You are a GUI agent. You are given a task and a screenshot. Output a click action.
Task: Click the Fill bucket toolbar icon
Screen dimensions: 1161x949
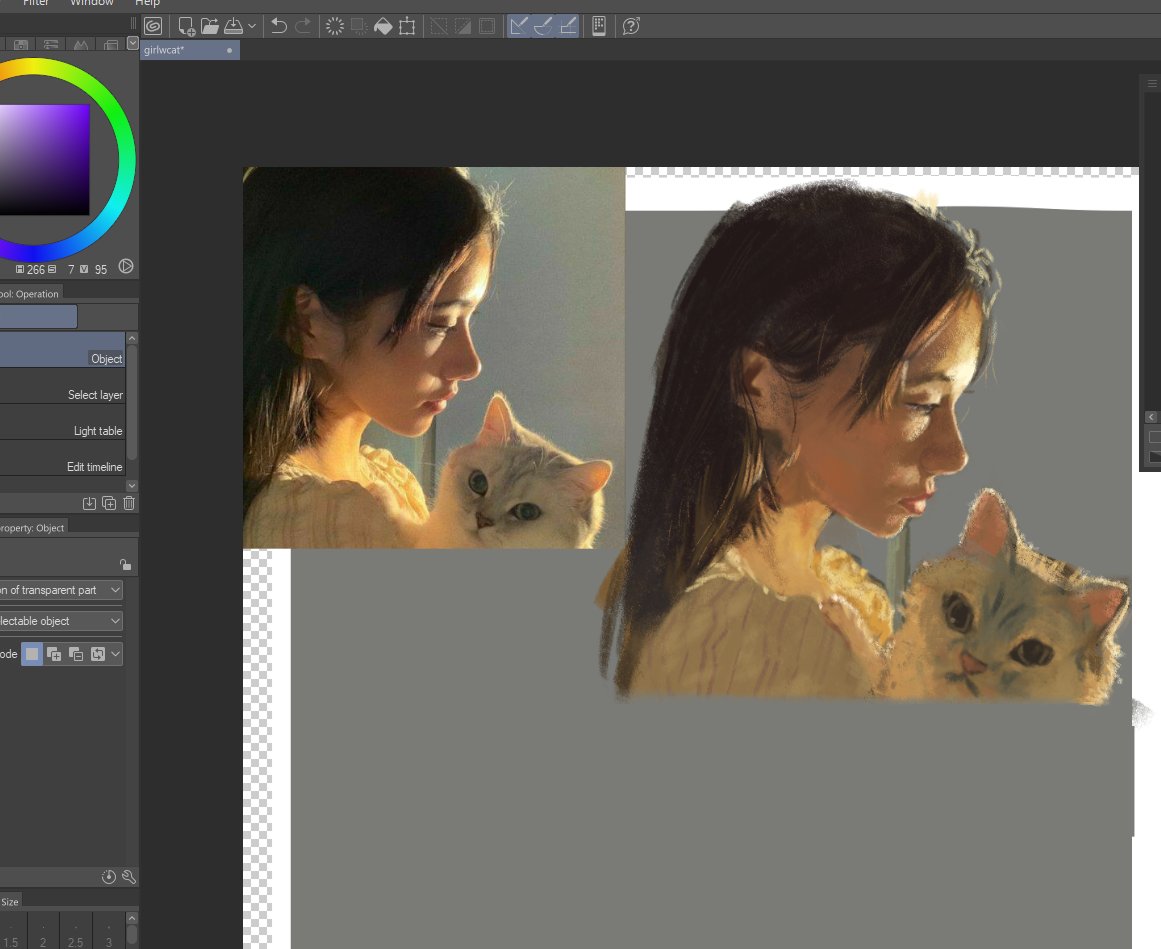pyautogui.click(x=383, y=27)
